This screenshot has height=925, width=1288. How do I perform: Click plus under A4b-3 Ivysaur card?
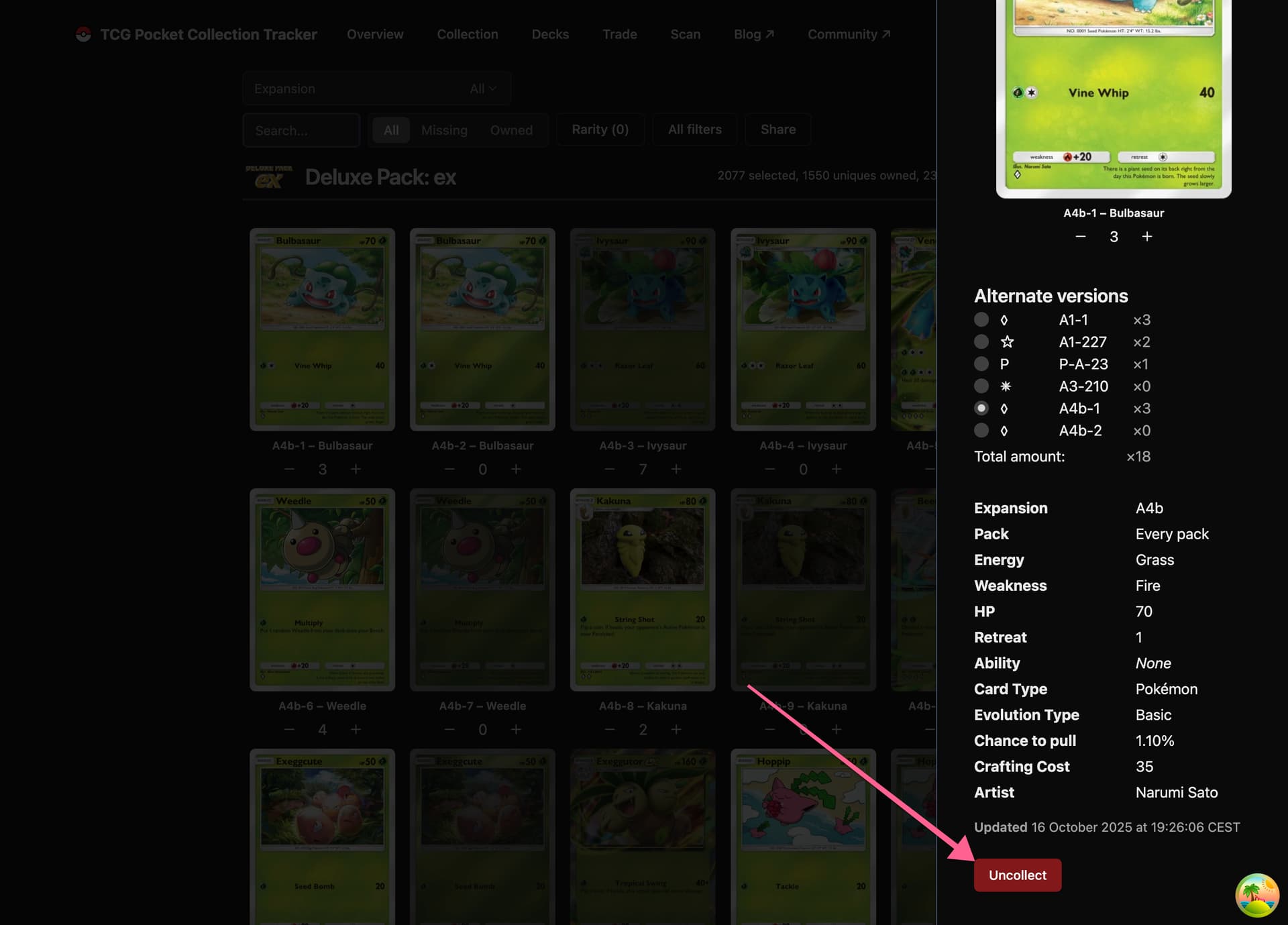[x=676, y=469]
